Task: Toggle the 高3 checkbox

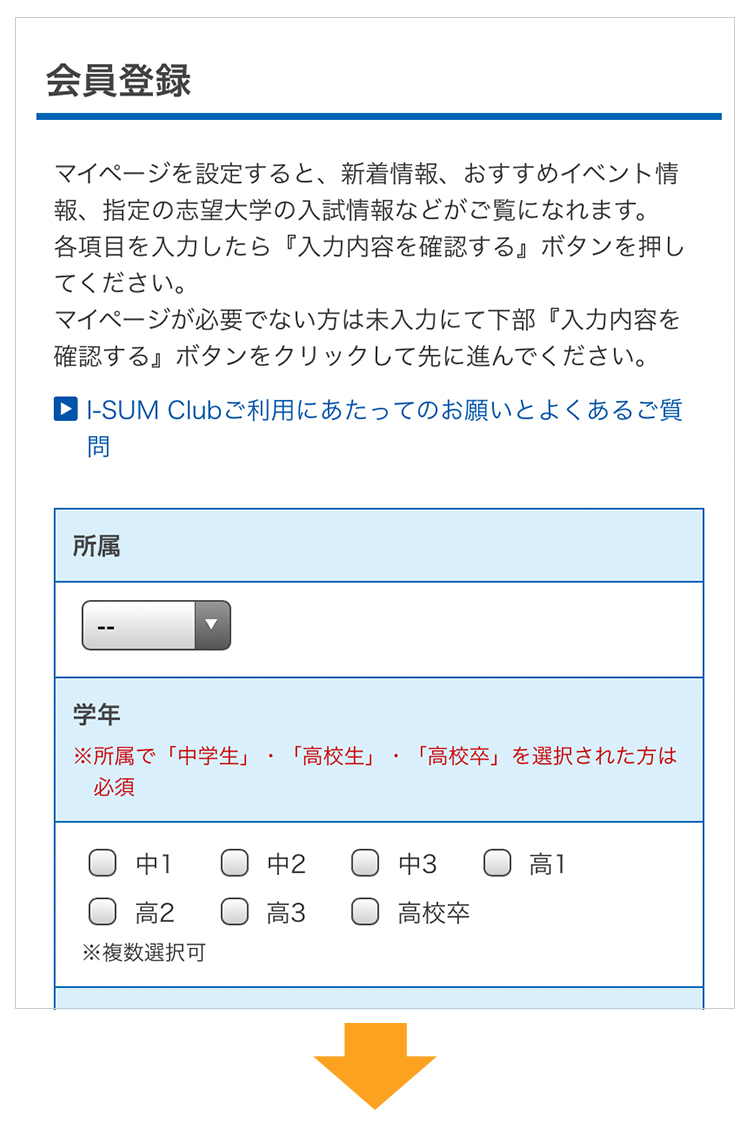Action: point(235,912)
